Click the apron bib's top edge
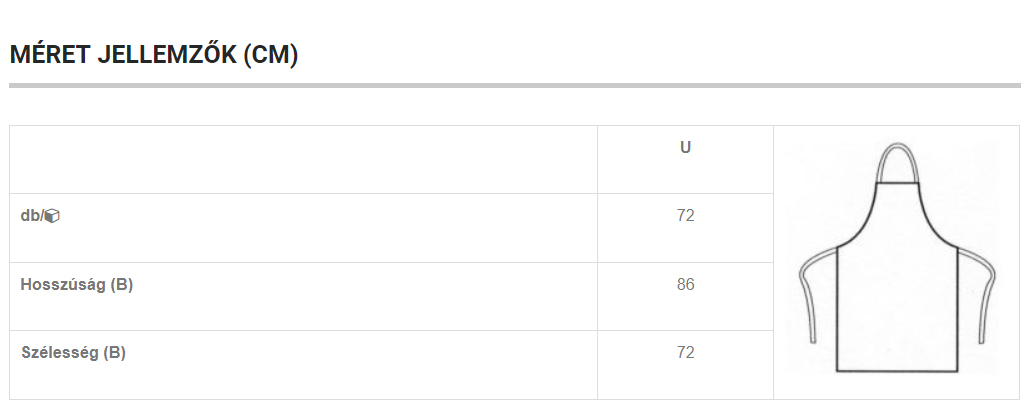 pyautogui.click(x=898, y=184)
